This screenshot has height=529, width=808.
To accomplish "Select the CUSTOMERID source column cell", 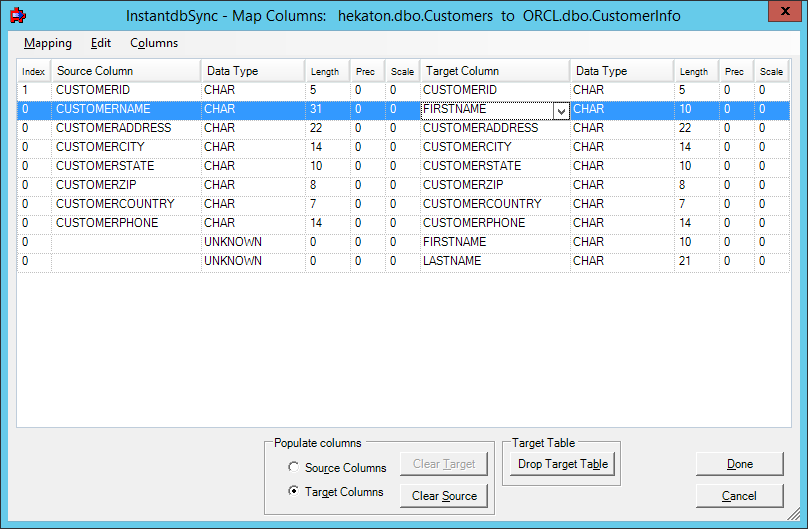I will (126, 90).
